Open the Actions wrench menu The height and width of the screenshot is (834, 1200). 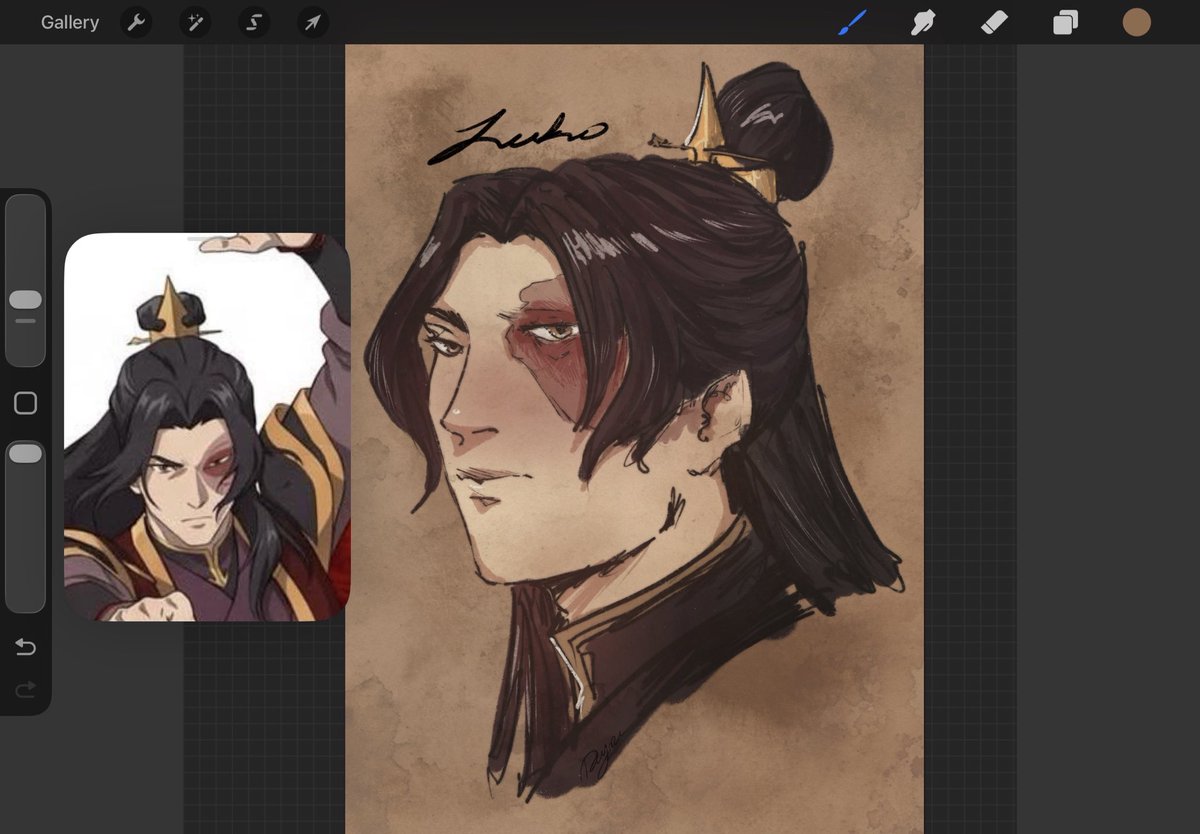click(x=136, y=22)
